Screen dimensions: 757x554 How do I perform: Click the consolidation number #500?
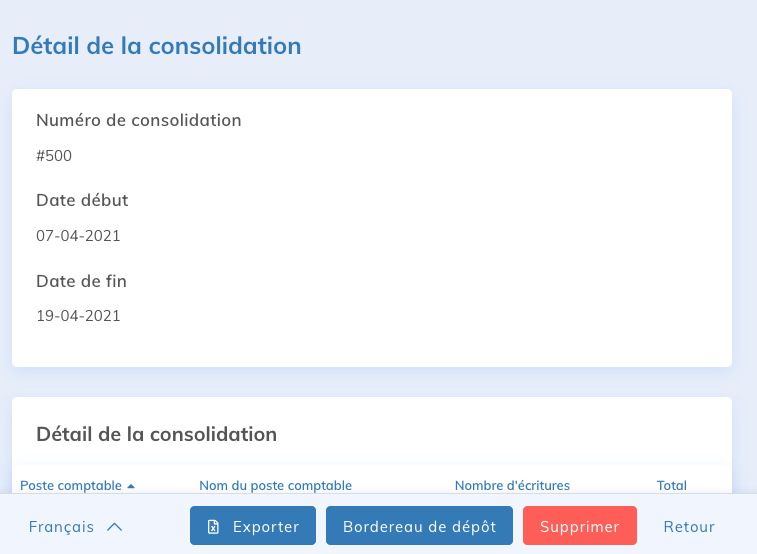pyautogui.click(x=54, y=156)
